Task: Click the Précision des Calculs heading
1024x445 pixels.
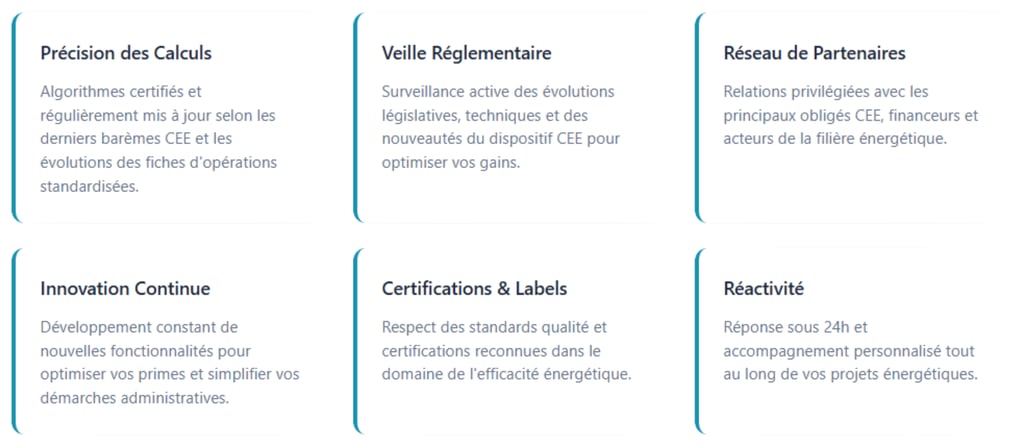Action: click(126, 53)
